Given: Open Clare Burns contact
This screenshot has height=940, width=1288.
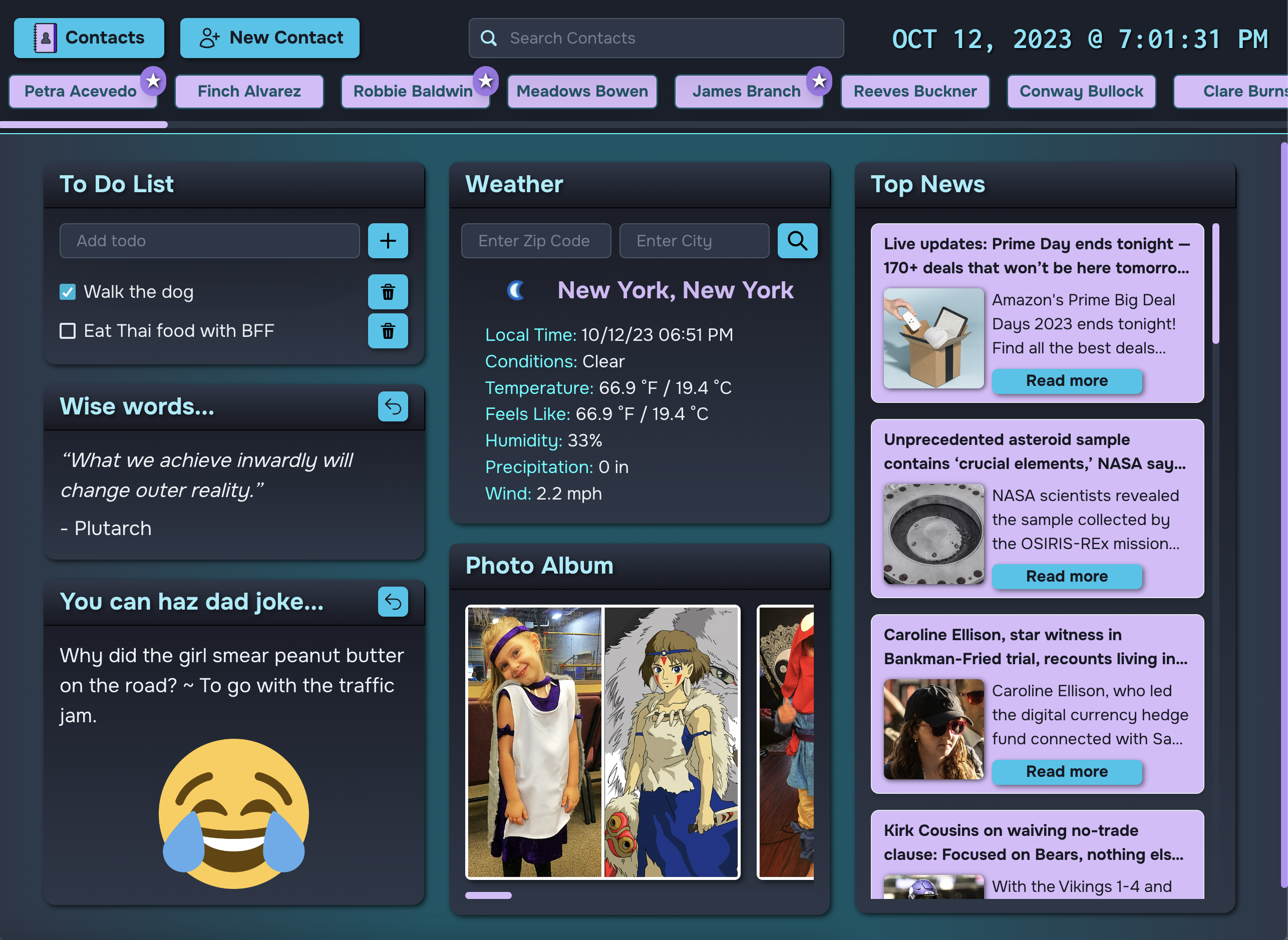Looking at the screenshot, I should (x=1231, y=91).
